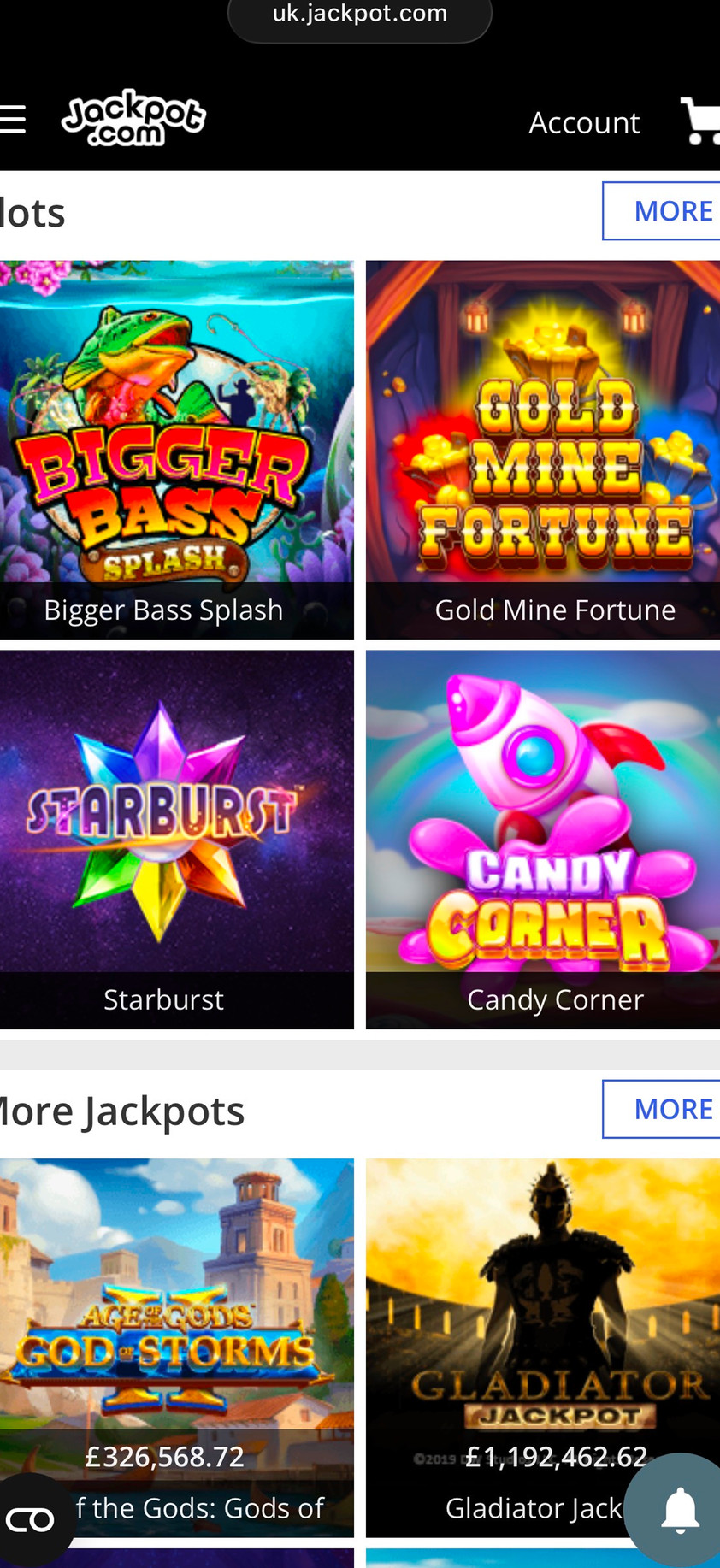
Task: Tap the Starburst title label
Action: pyautogui.click(x=163, y=999)
